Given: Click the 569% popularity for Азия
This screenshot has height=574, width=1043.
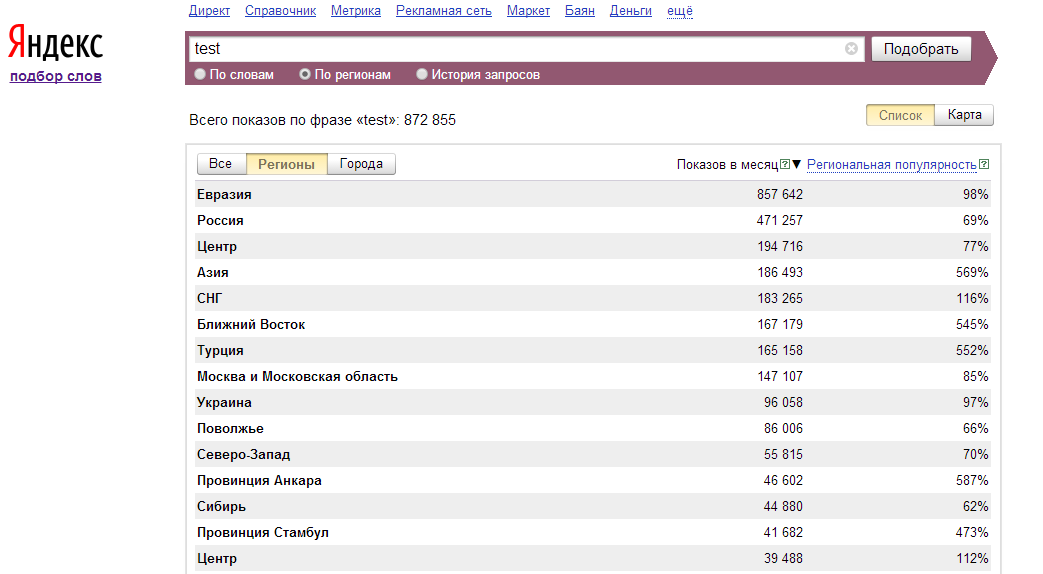Looking at the screenshot, I should click(972, 272).
